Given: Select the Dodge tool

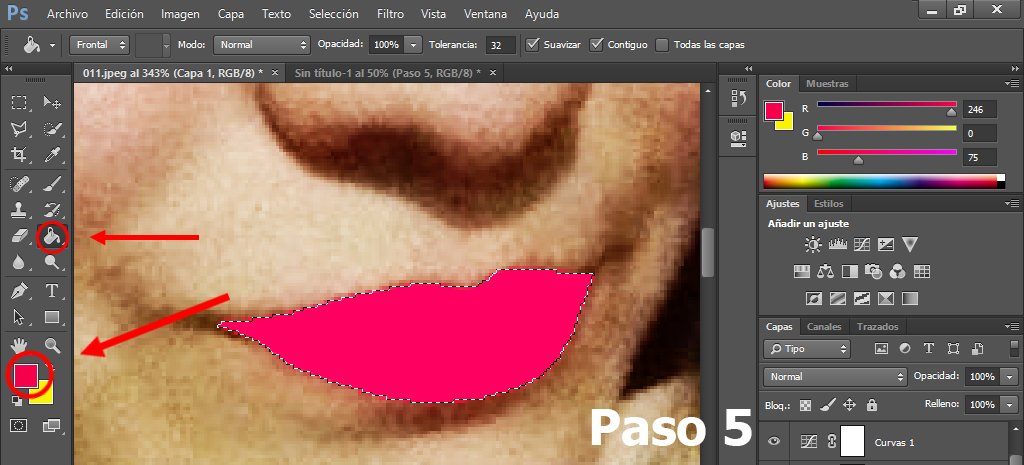Looking at the screenshot, I should [52, 263].
